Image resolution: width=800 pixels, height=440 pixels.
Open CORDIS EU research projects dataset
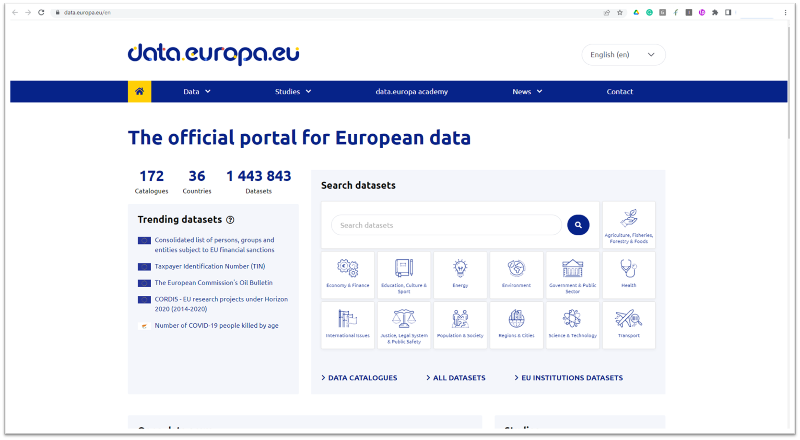pos(221,304)
